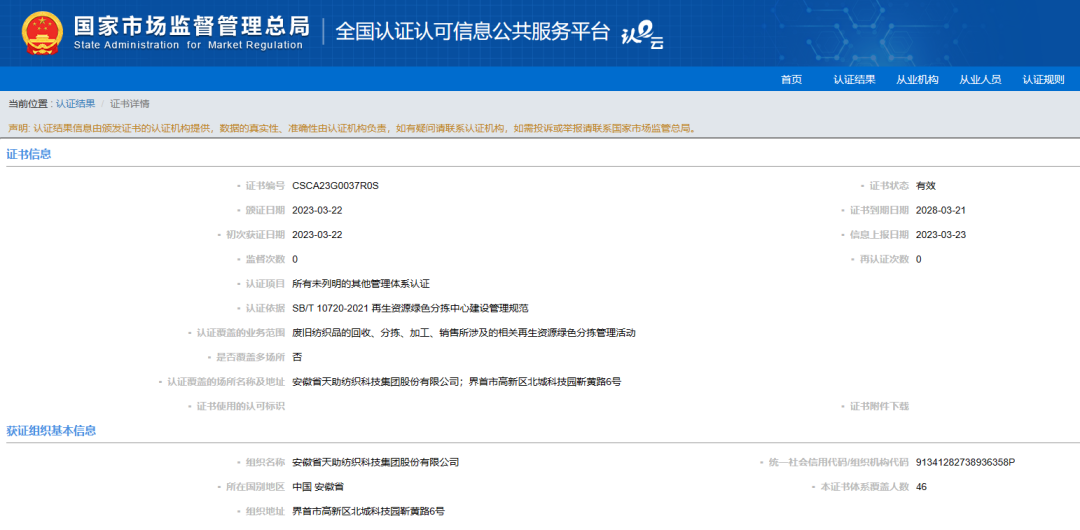Click the 证书附件下载 label
The width and height of the screenshot is (1080, 530).
coord(880,407)
